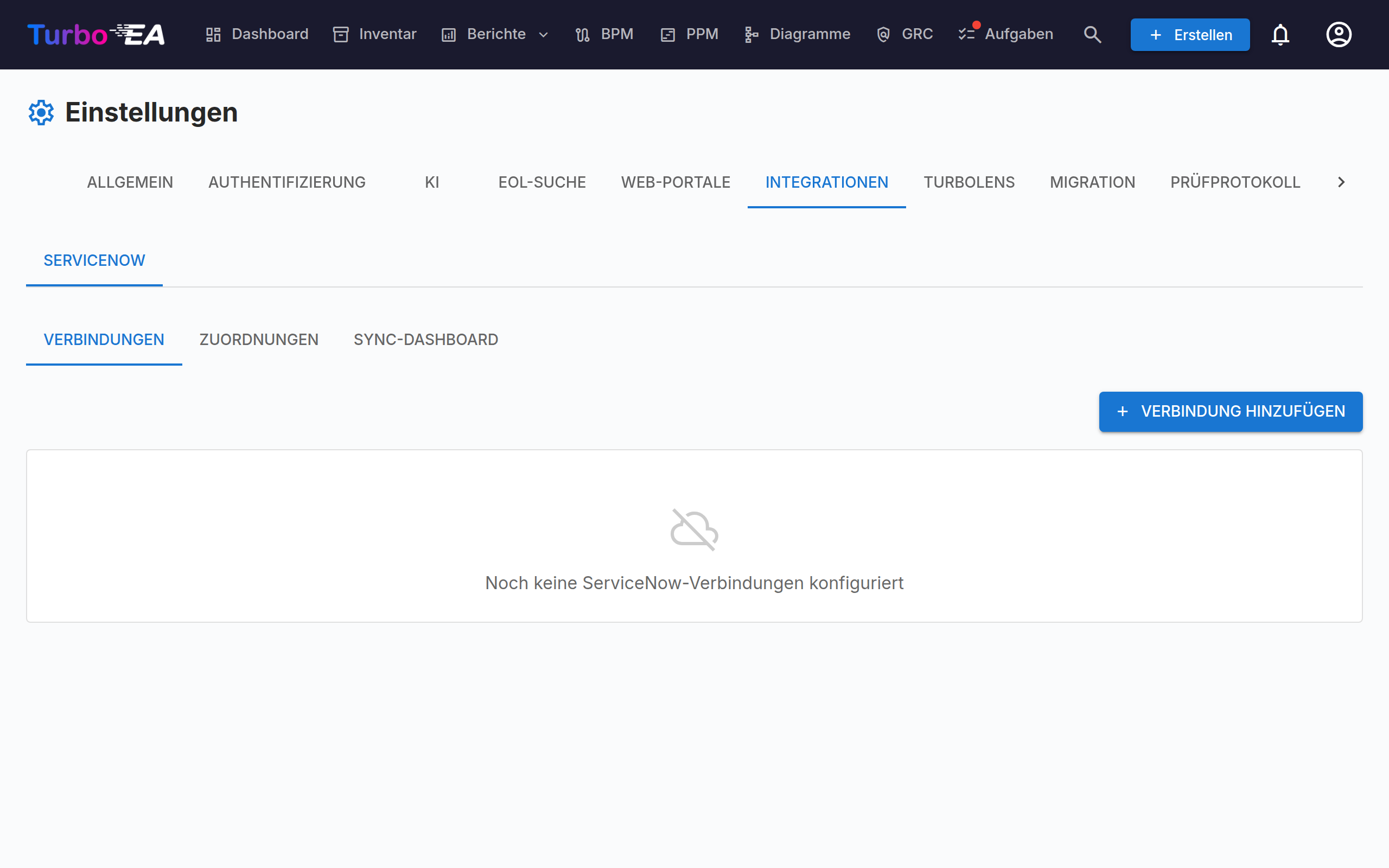The width and height of the screenshot is (1389, 868).
Task: Click 'Noch keine ServiceNow-Verbindungen konfiguriert' text
Action: 694,583
